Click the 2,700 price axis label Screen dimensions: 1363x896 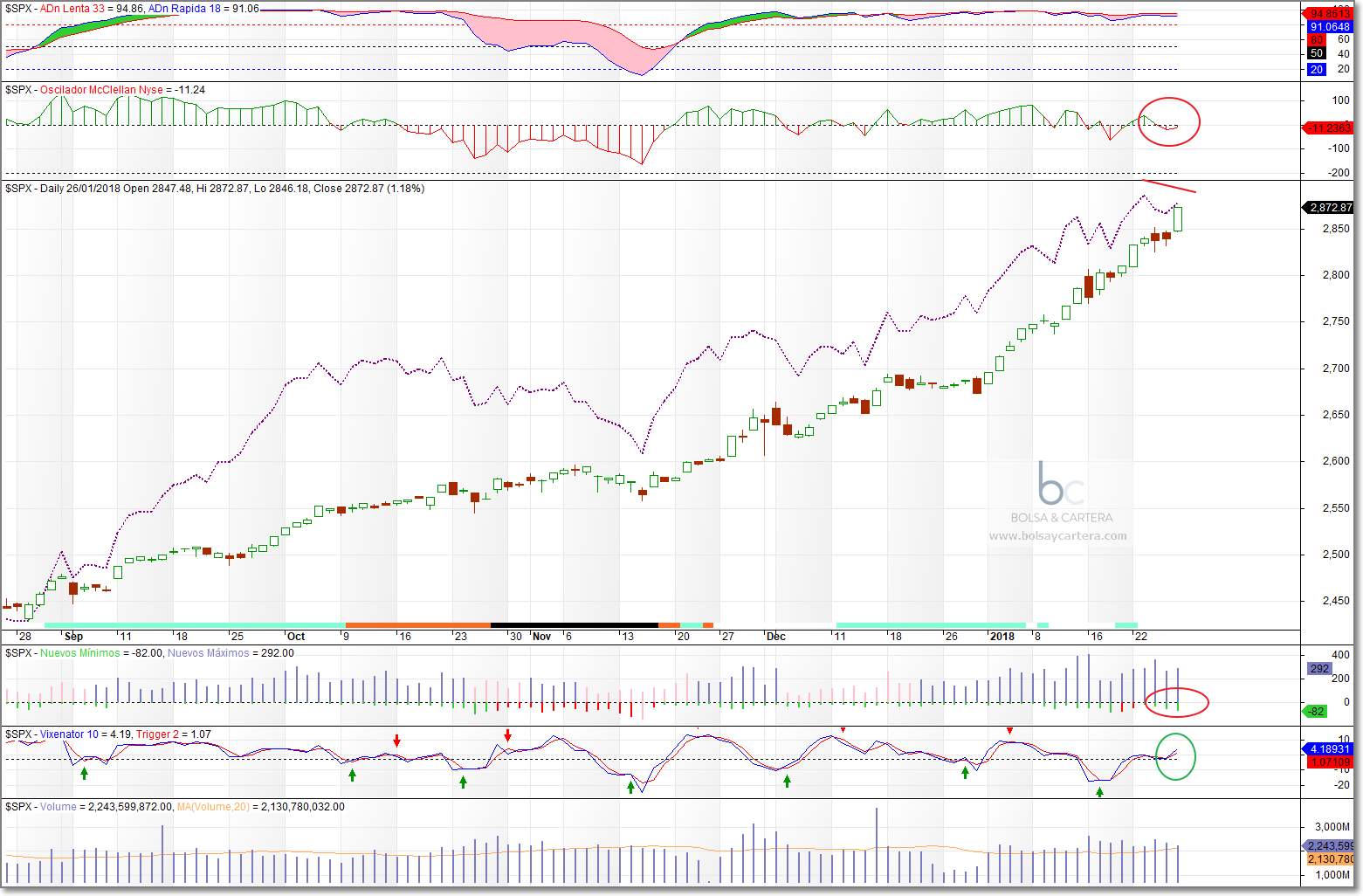click(1336, 369)
